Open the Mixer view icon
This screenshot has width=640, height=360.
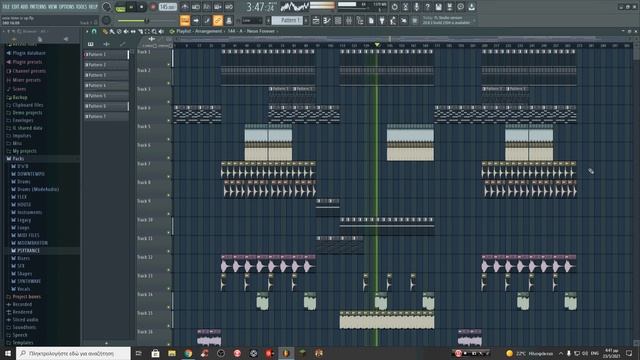(349, 20)
